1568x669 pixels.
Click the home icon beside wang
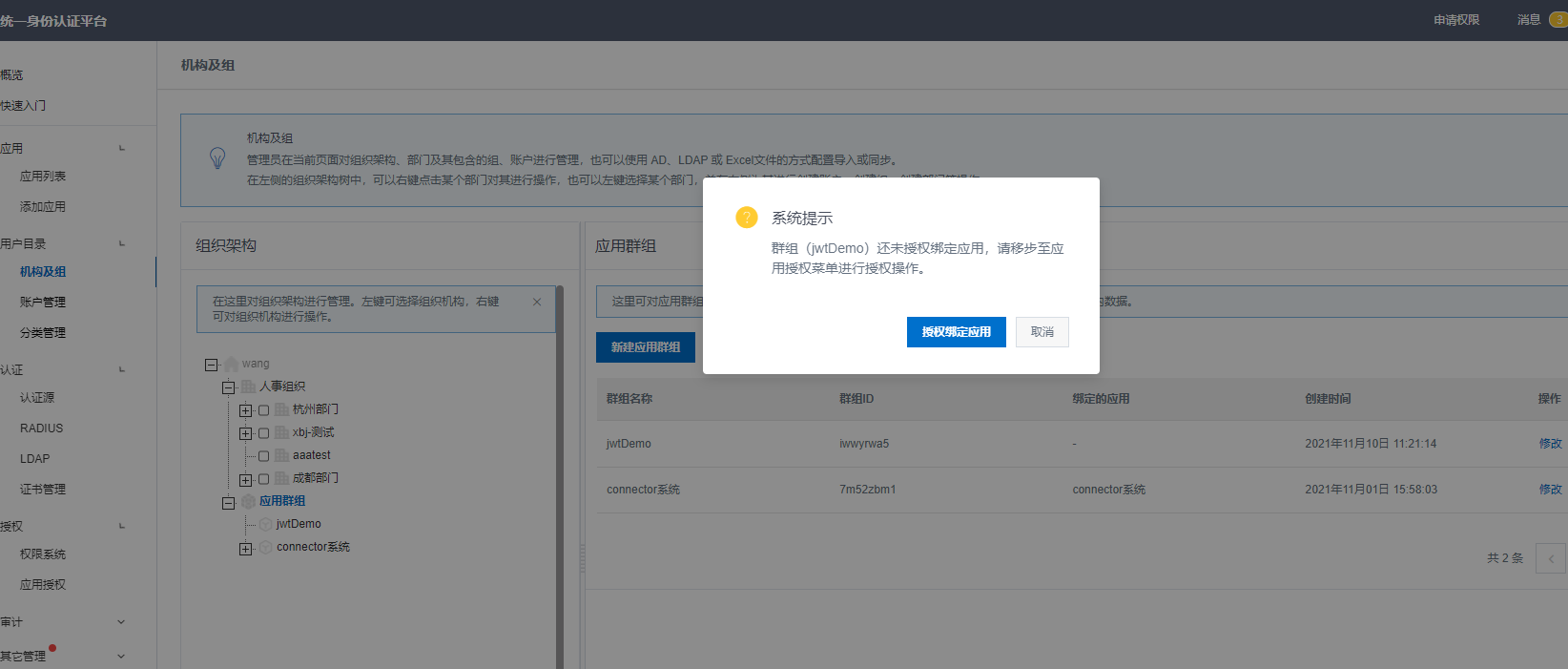point(231,365)
